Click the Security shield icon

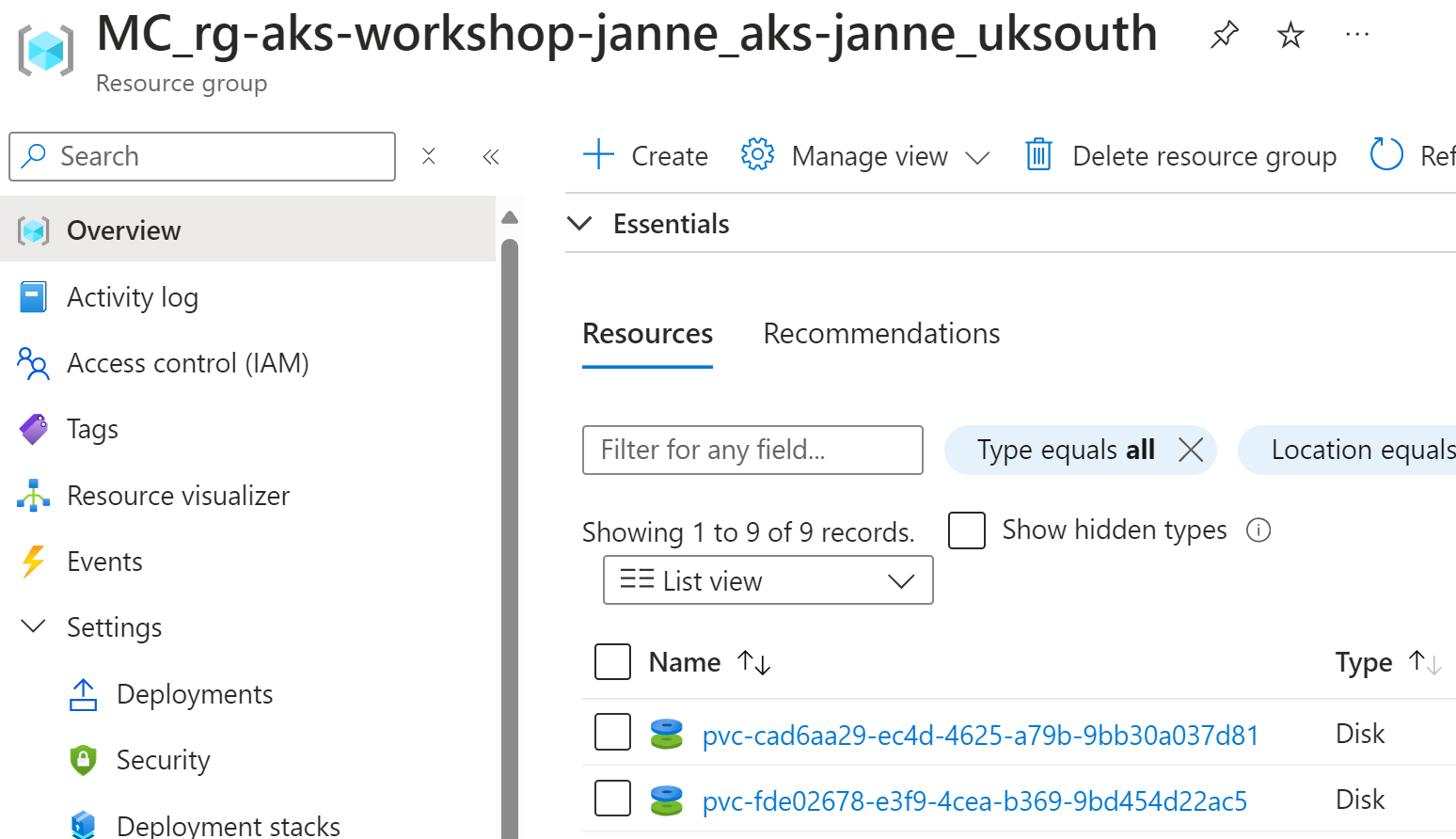(83, 760)
